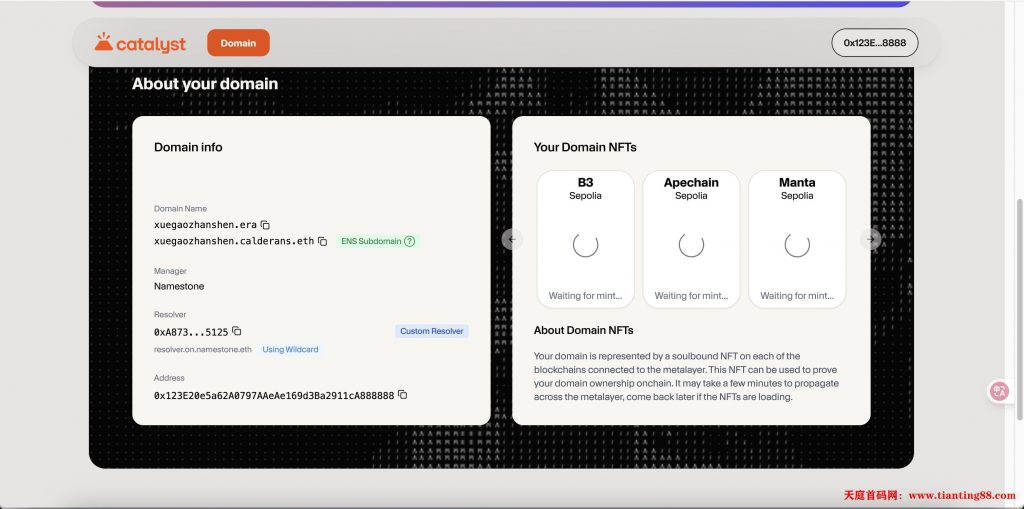Click the loading spinner on Apechain card

691,245
